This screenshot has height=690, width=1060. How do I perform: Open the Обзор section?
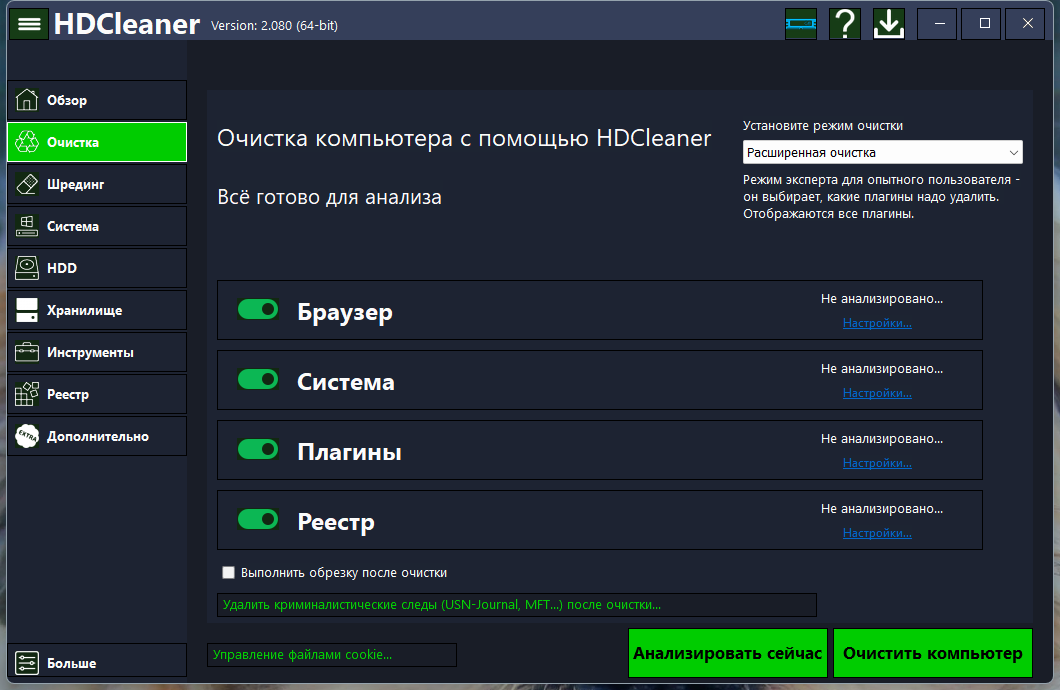tap(97, 100)
